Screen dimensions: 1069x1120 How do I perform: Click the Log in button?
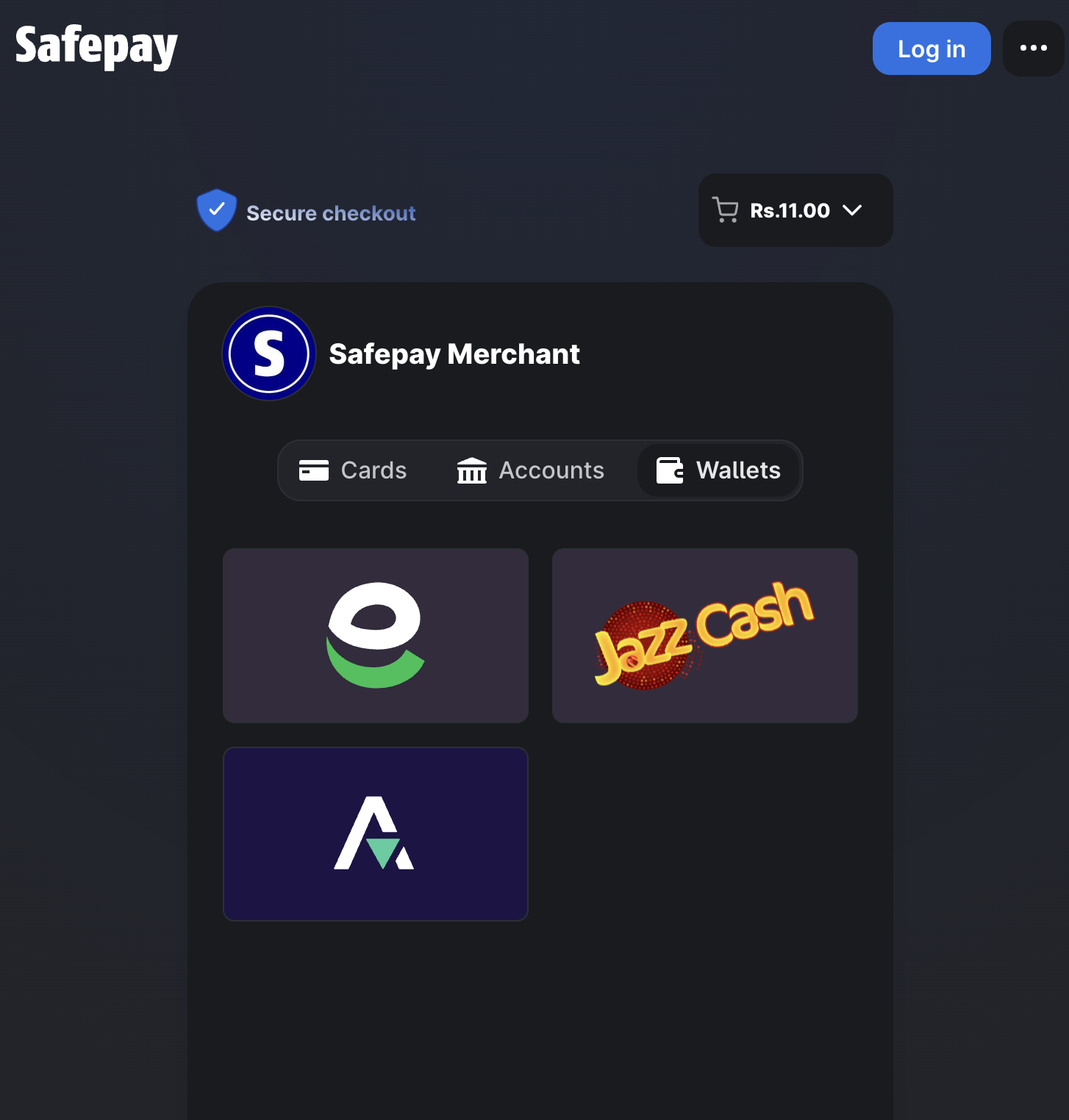point(932,49)
